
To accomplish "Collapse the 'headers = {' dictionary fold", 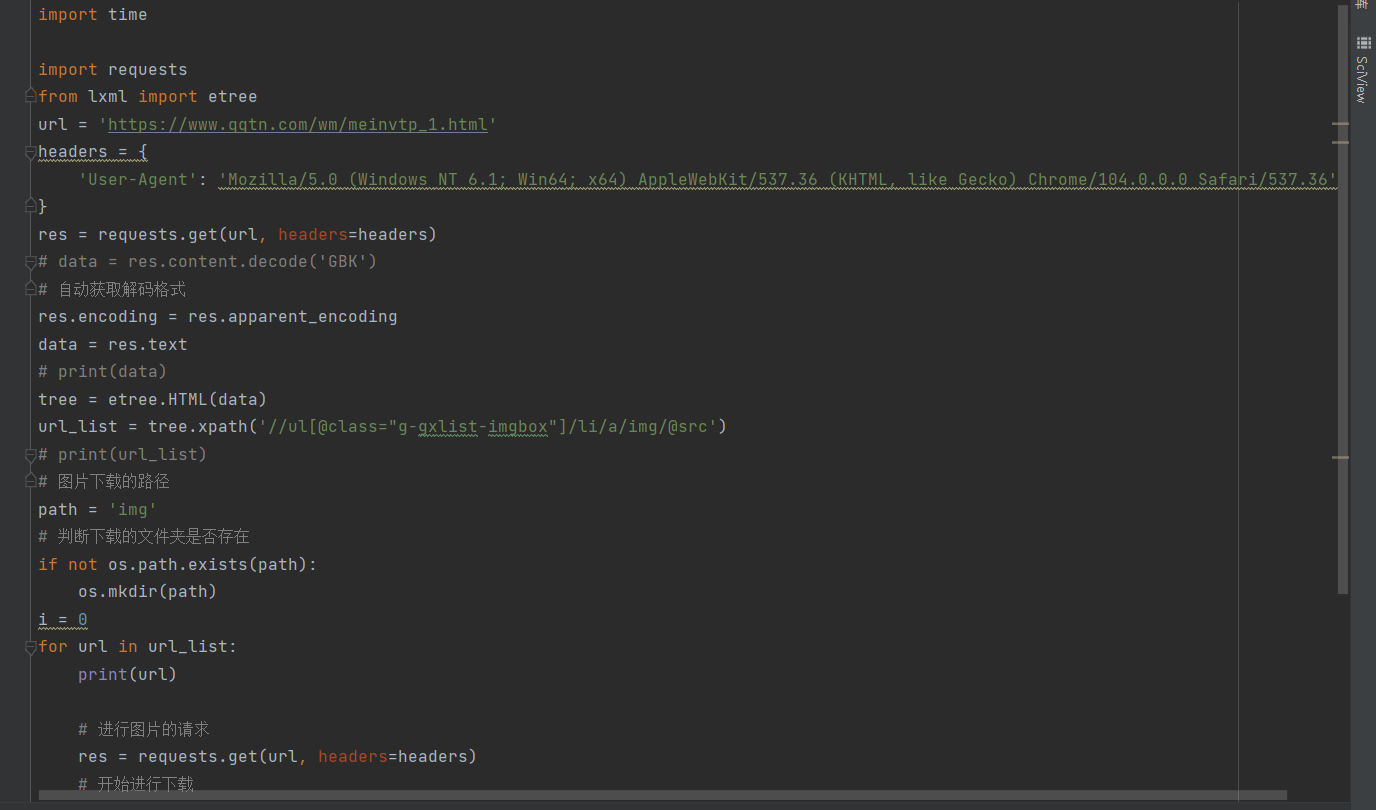I will [x=31, y=152].
